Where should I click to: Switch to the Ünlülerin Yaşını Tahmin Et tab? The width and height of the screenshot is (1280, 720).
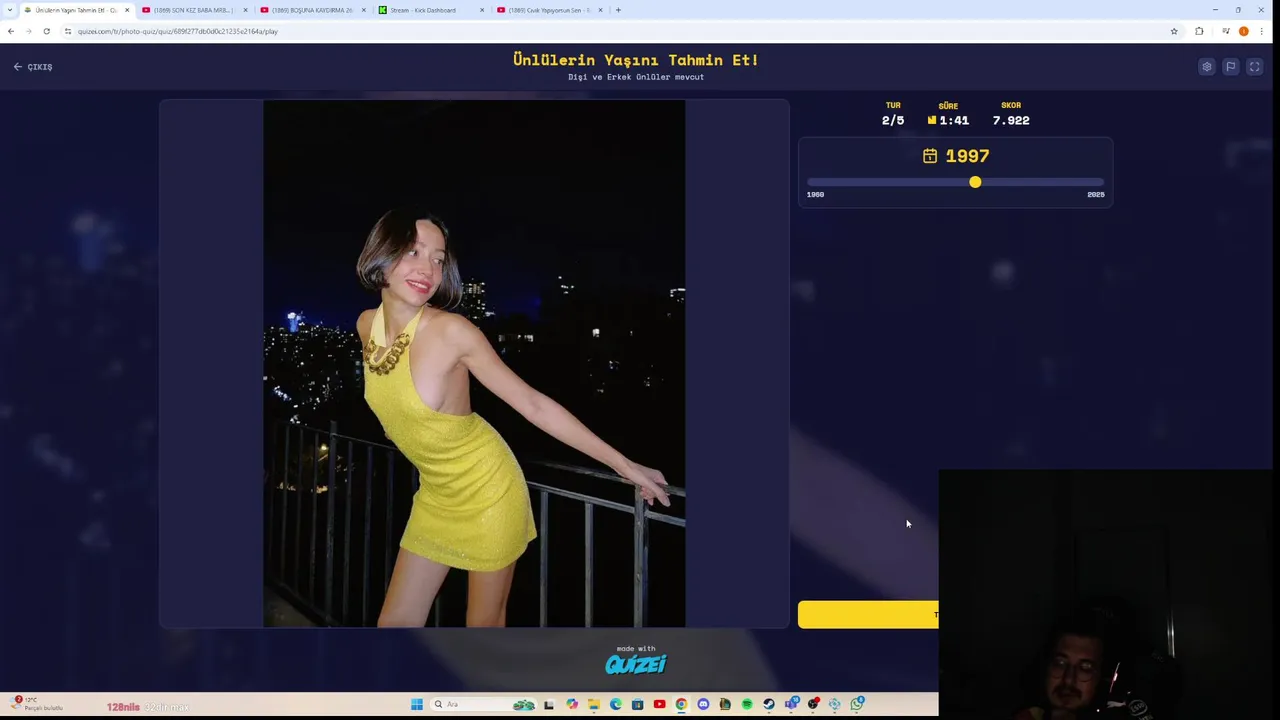pyautogui.click(x=76, y=10)
